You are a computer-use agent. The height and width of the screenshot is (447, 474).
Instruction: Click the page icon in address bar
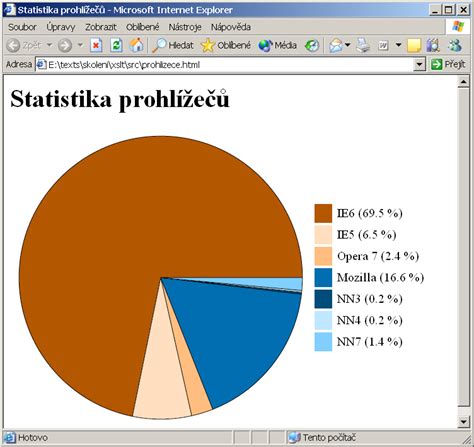click(41, 64)
